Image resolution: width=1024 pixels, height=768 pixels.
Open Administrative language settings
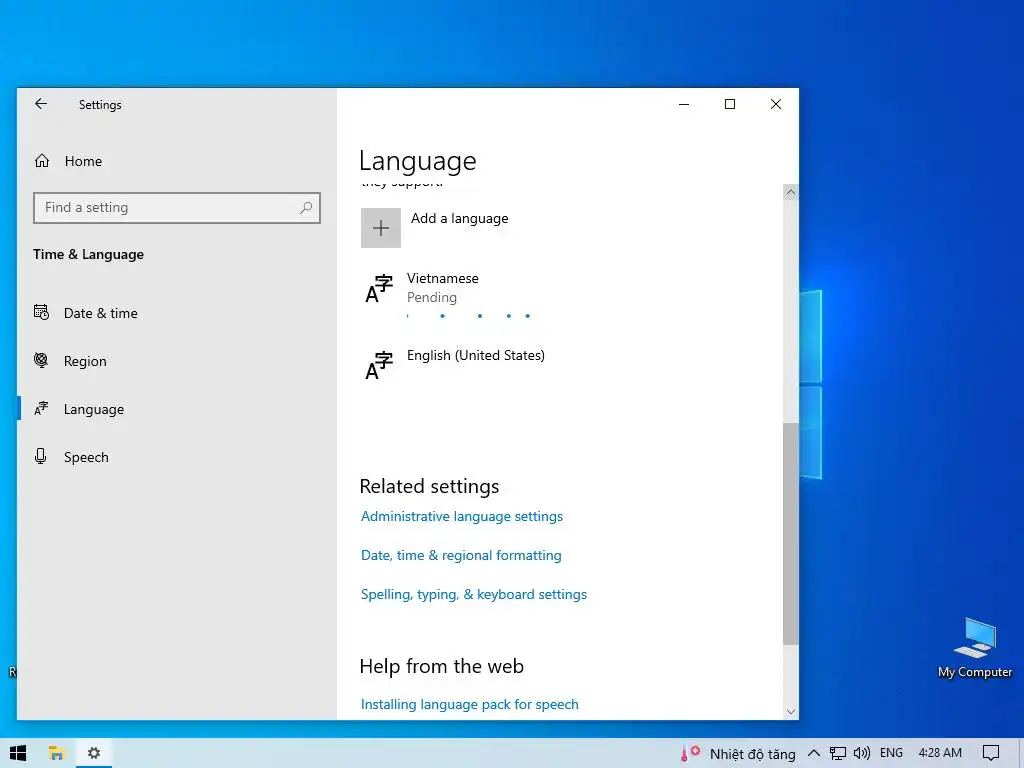(x=462, y=516)
